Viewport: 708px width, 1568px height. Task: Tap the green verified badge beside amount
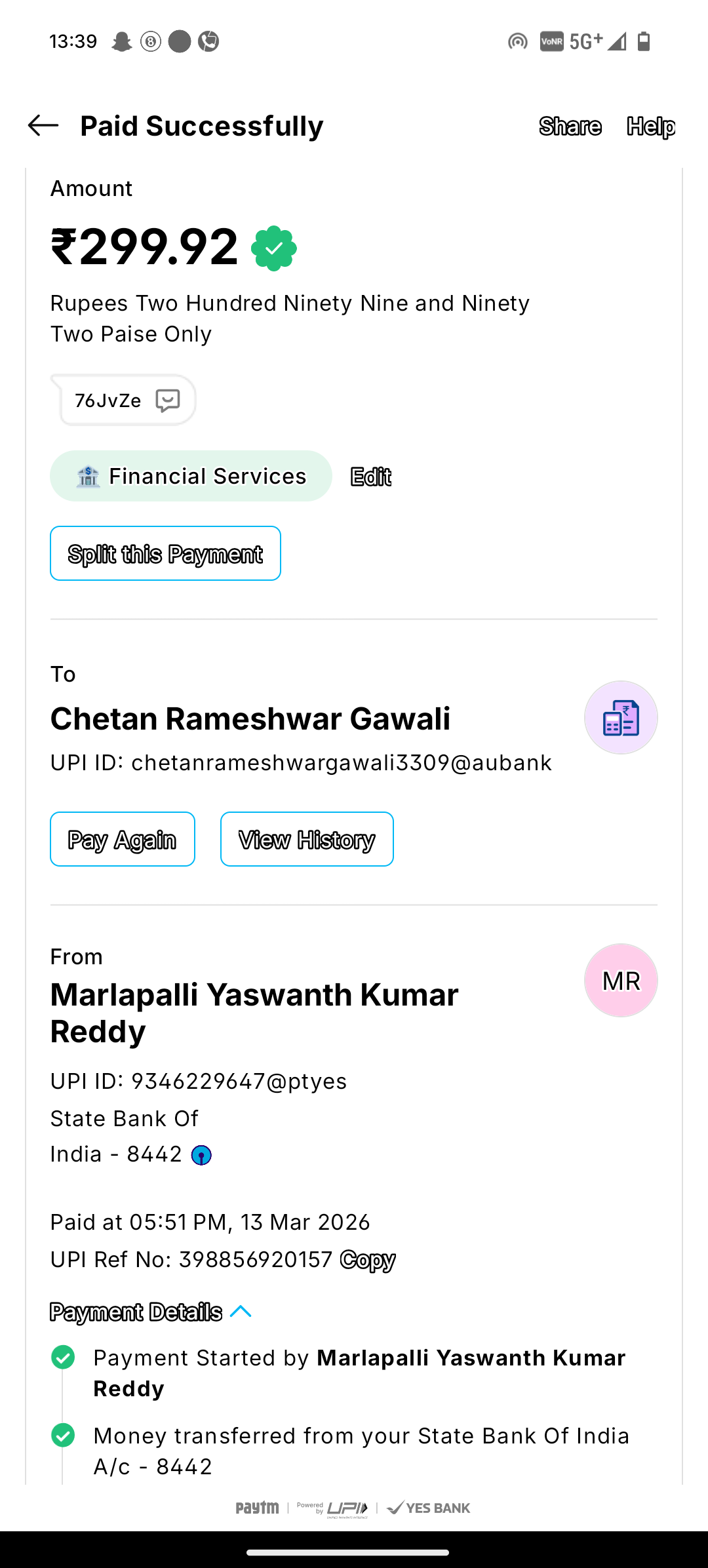tap(274, 248)
